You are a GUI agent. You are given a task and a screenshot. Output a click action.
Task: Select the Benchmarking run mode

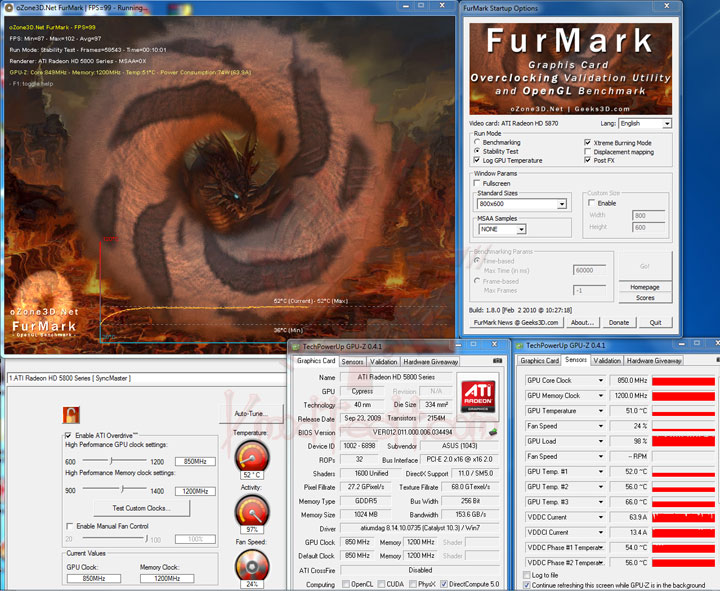477,142
